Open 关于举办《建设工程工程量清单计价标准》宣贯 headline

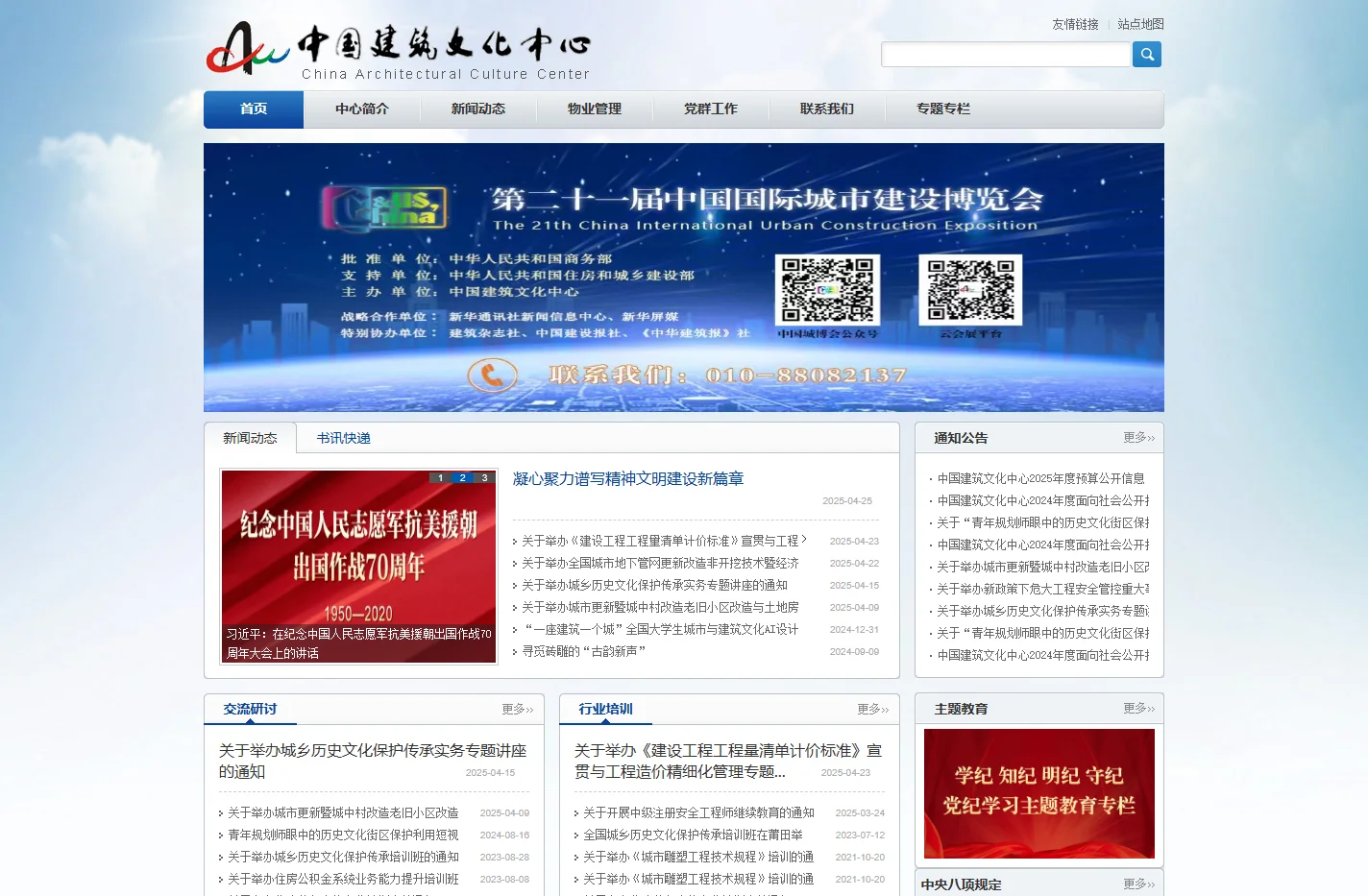728,761
